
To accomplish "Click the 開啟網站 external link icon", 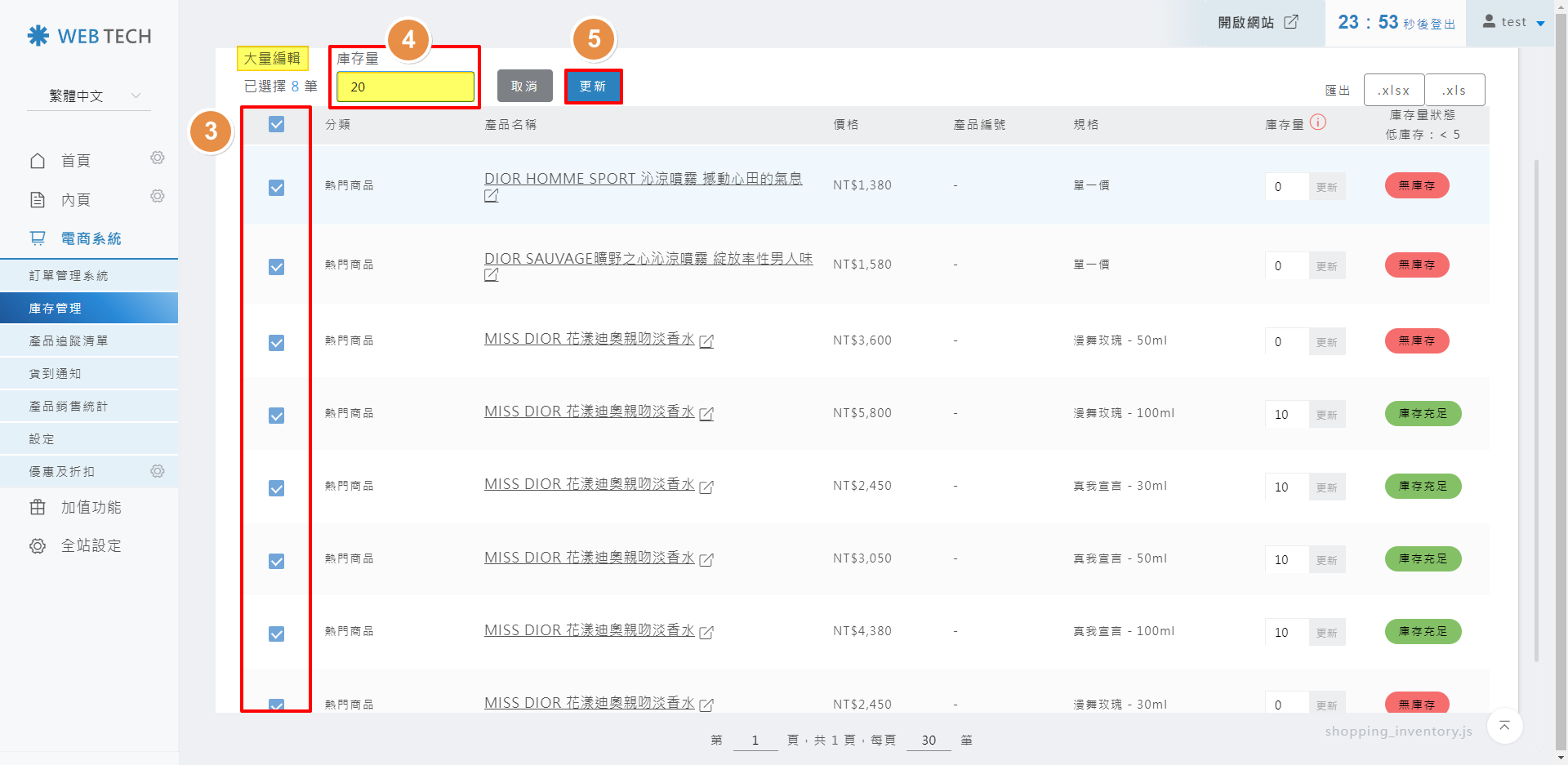I will 1291,22.
